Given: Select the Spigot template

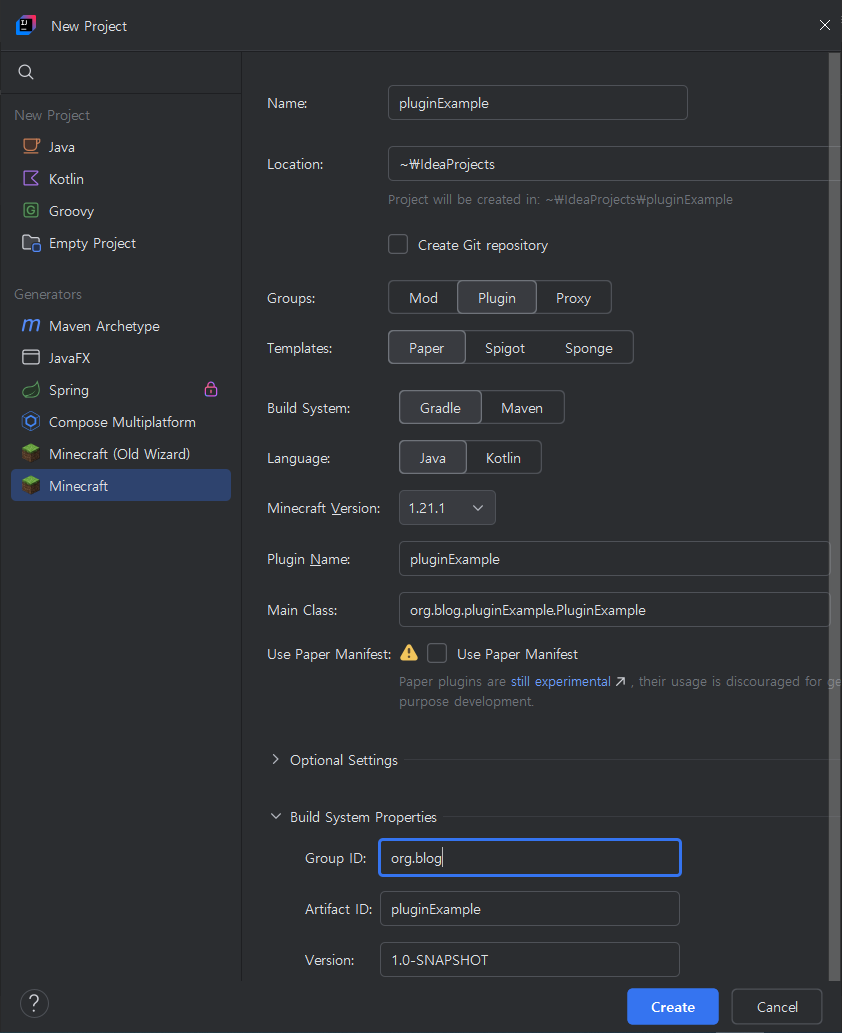Looking at the screenshot, I should (x=505, y=348).
